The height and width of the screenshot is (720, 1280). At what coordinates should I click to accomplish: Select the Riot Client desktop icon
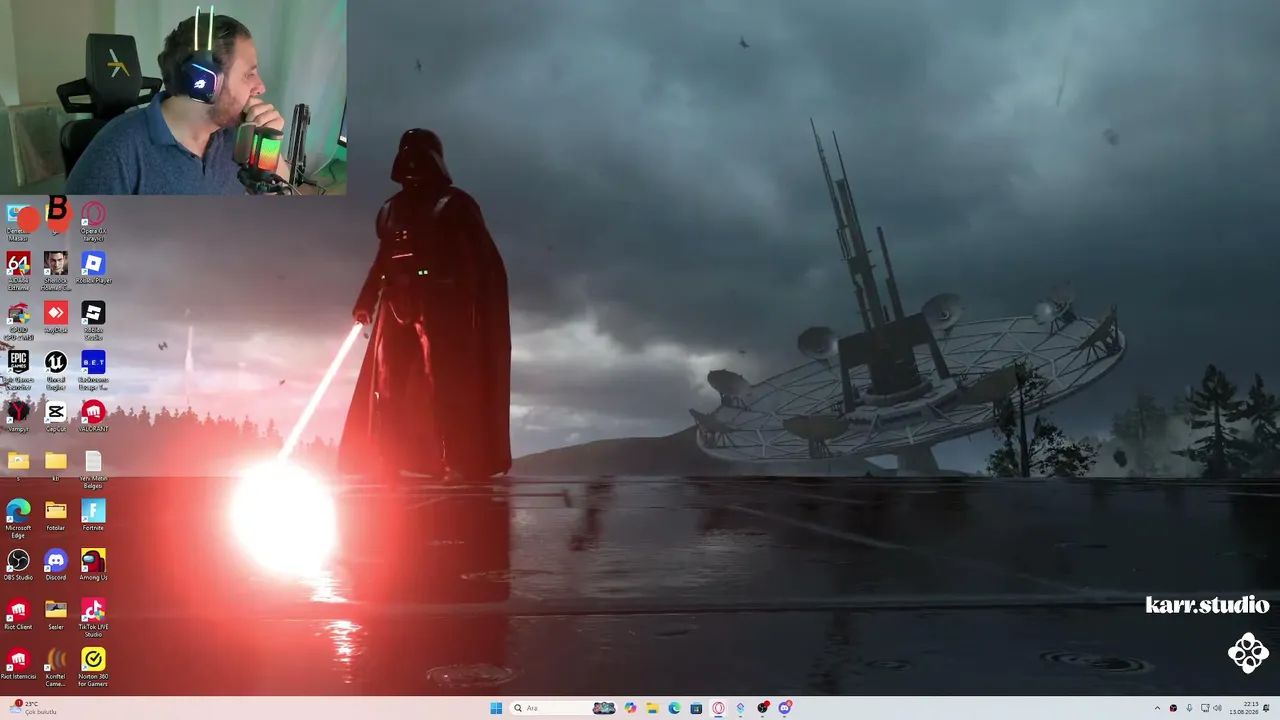[18, 615]
